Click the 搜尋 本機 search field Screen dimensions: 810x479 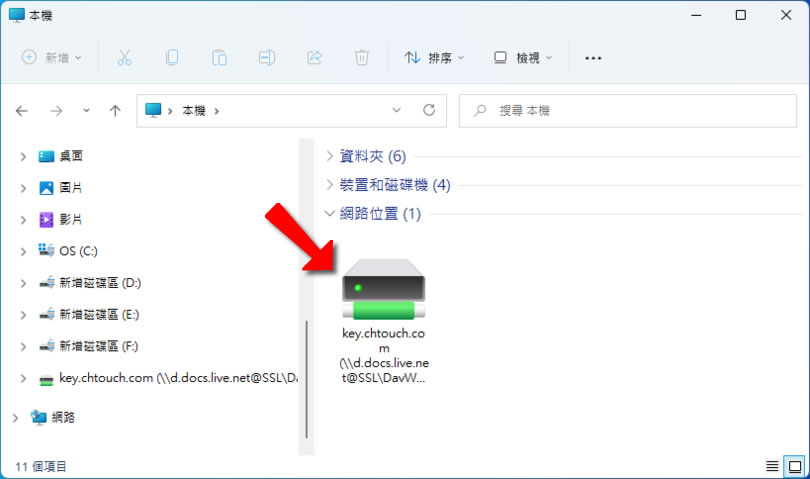coord(628,111)
